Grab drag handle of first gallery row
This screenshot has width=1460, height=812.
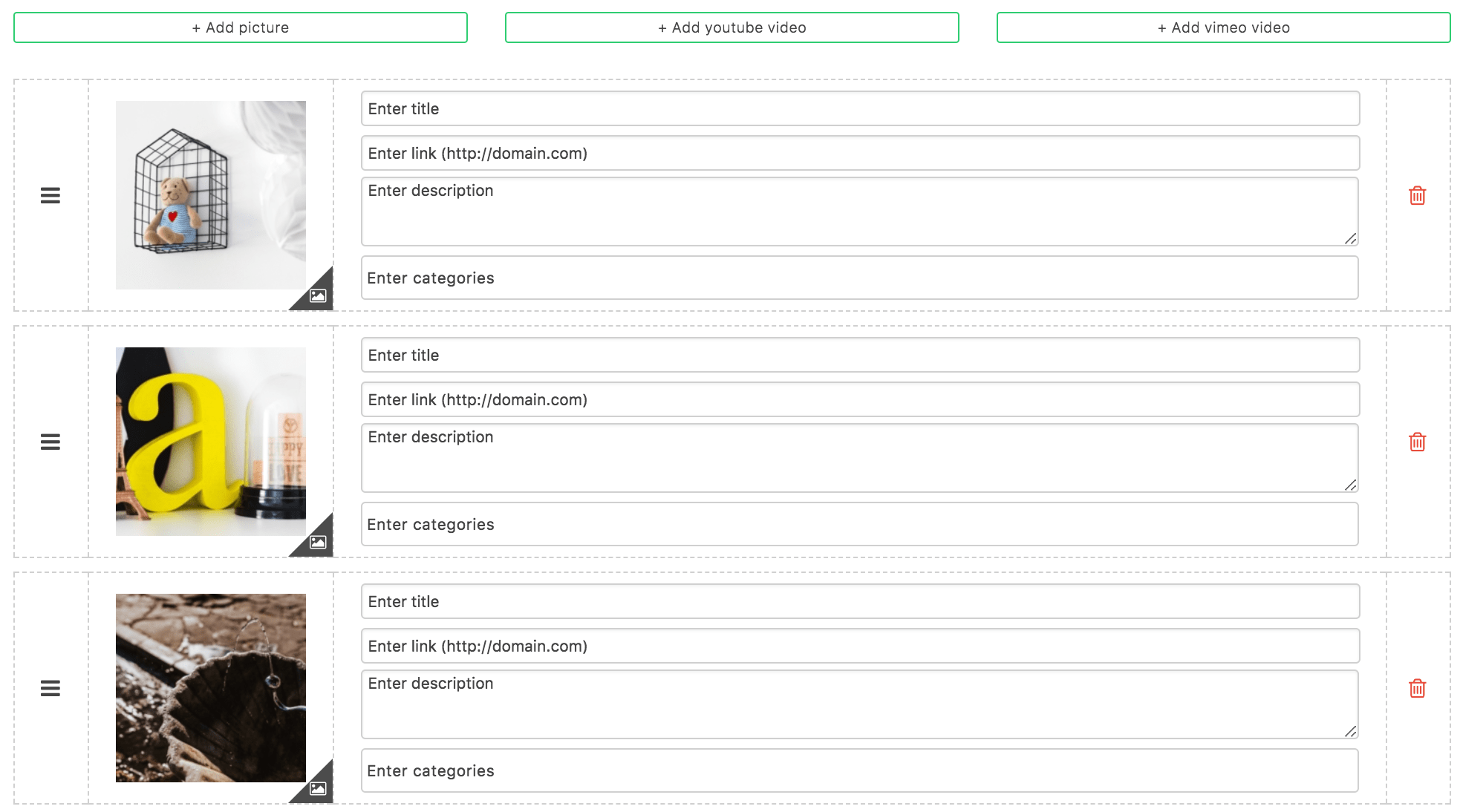click(50, 195)
